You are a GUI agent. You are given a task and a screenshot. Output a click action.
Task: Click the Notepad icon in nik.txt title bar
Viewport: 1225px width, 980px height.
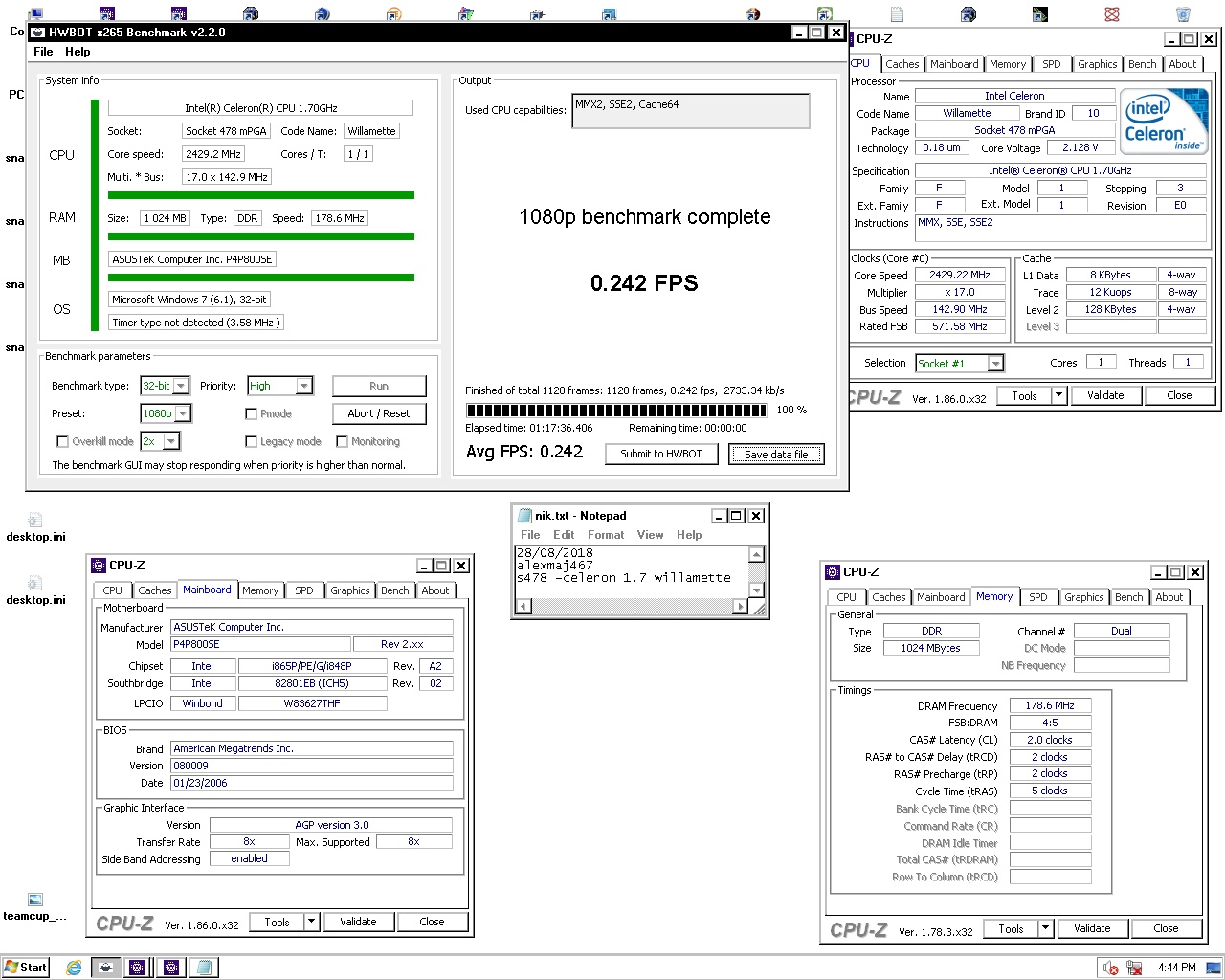pos(524,516)
